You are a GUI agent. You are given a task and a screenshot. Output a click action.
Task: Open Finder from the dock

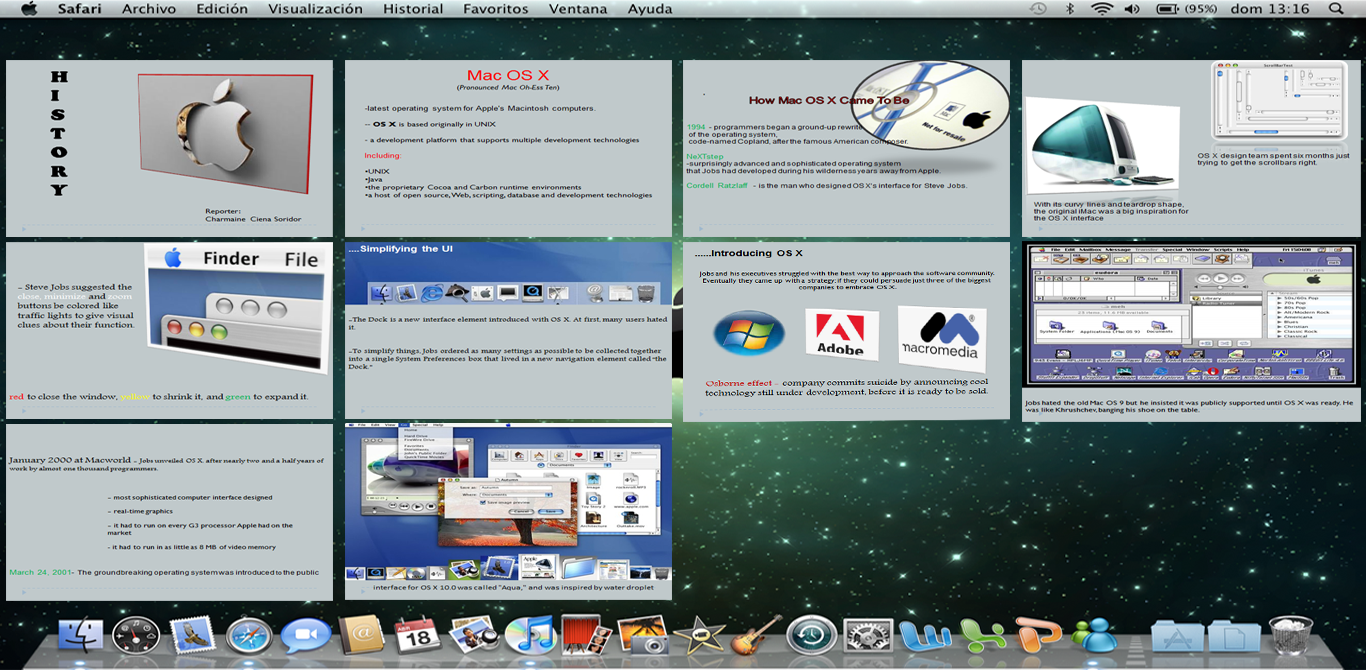coord(80,635)
